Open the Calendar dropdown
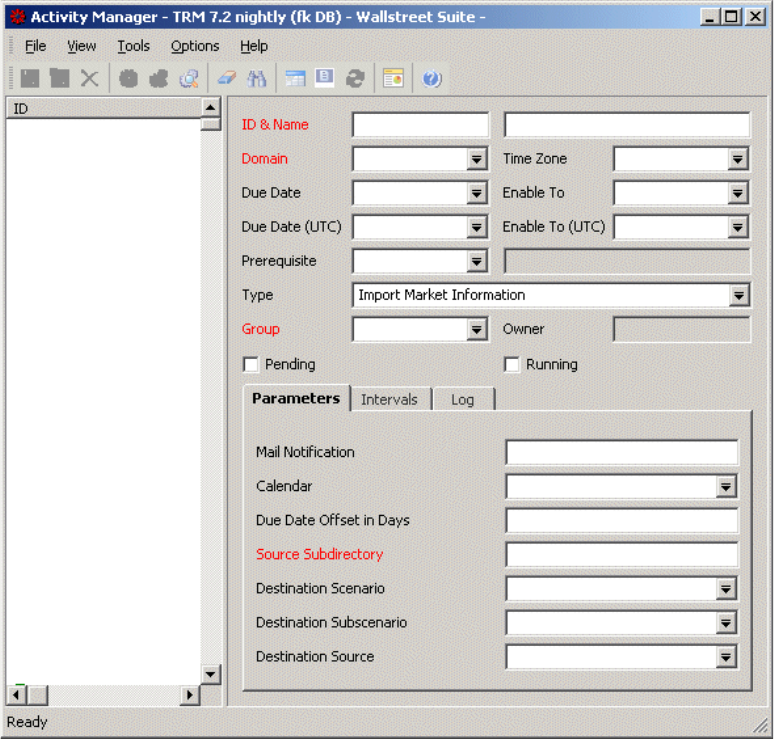This screenshot has width=774, height=739. (x=726, y=487)
